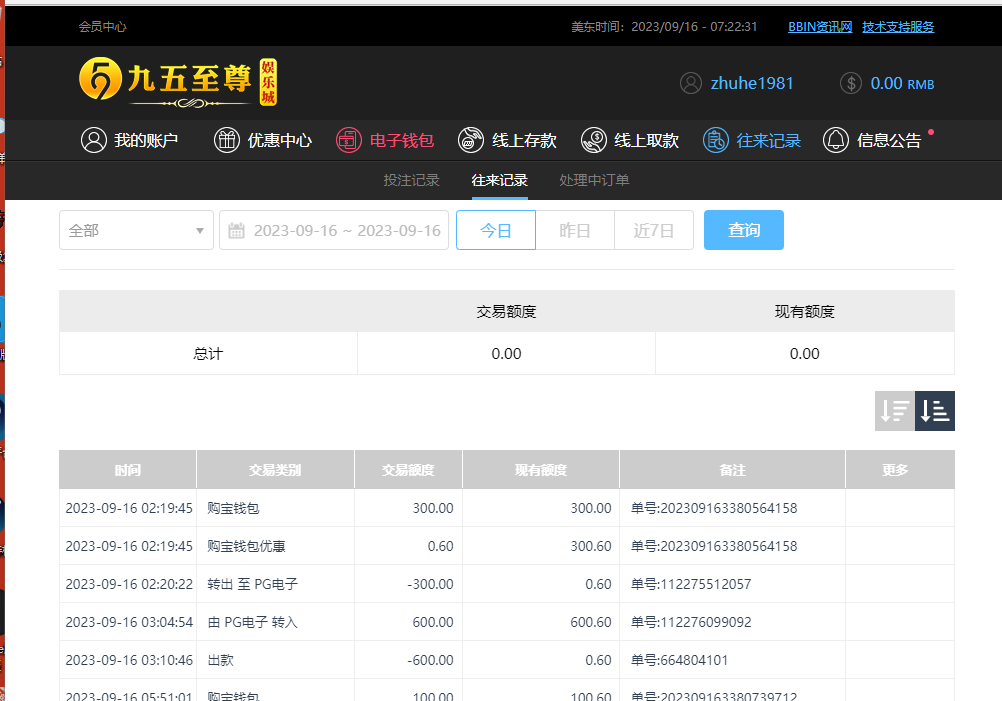The image size is (1002, 701).
Task: Click the user avatar icon beside zhuhe1981
Action: (691, 83)
